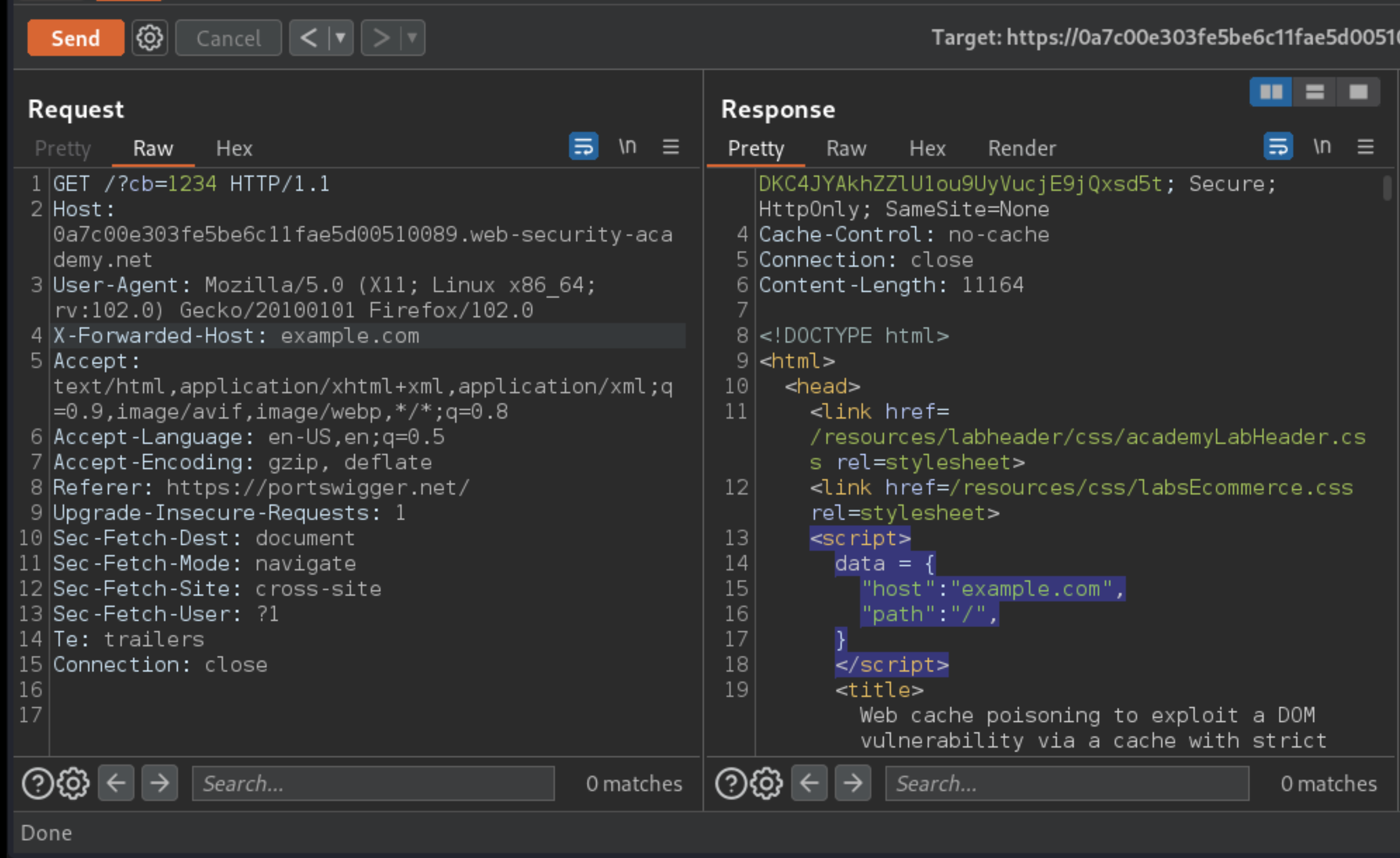This screenshot has height=858, width=1400.
Task: Toggle word wrap in Response panel
Action: [1278, 146]
